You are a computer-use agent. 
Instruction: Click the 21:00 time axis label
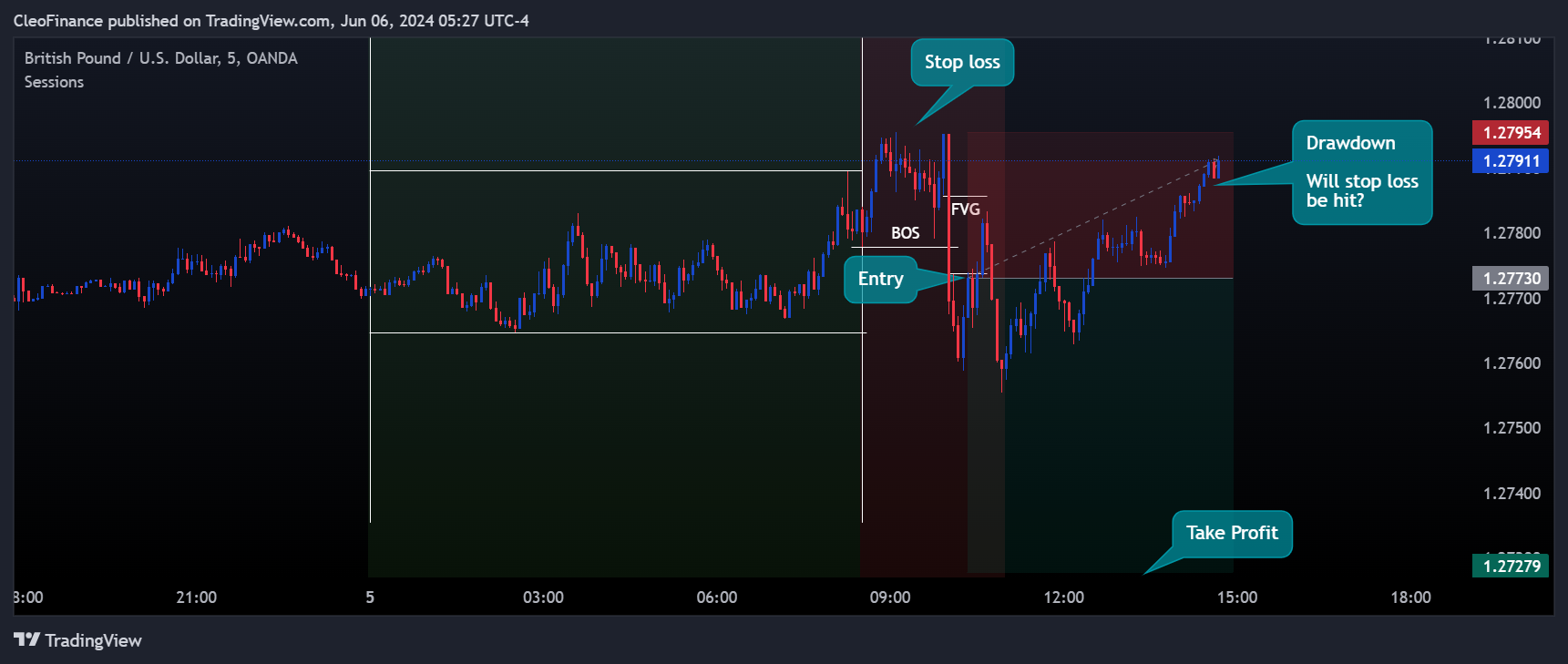[196, 598]
